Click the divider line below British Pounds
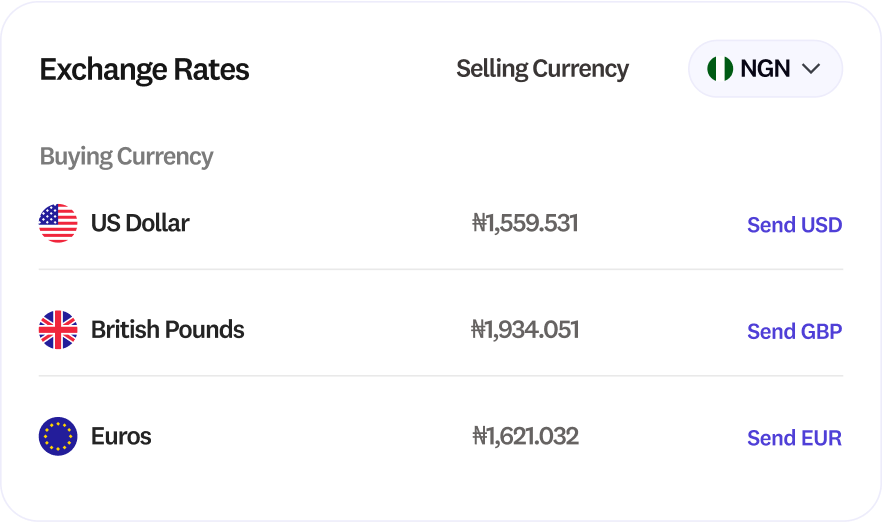 [440, 376]
